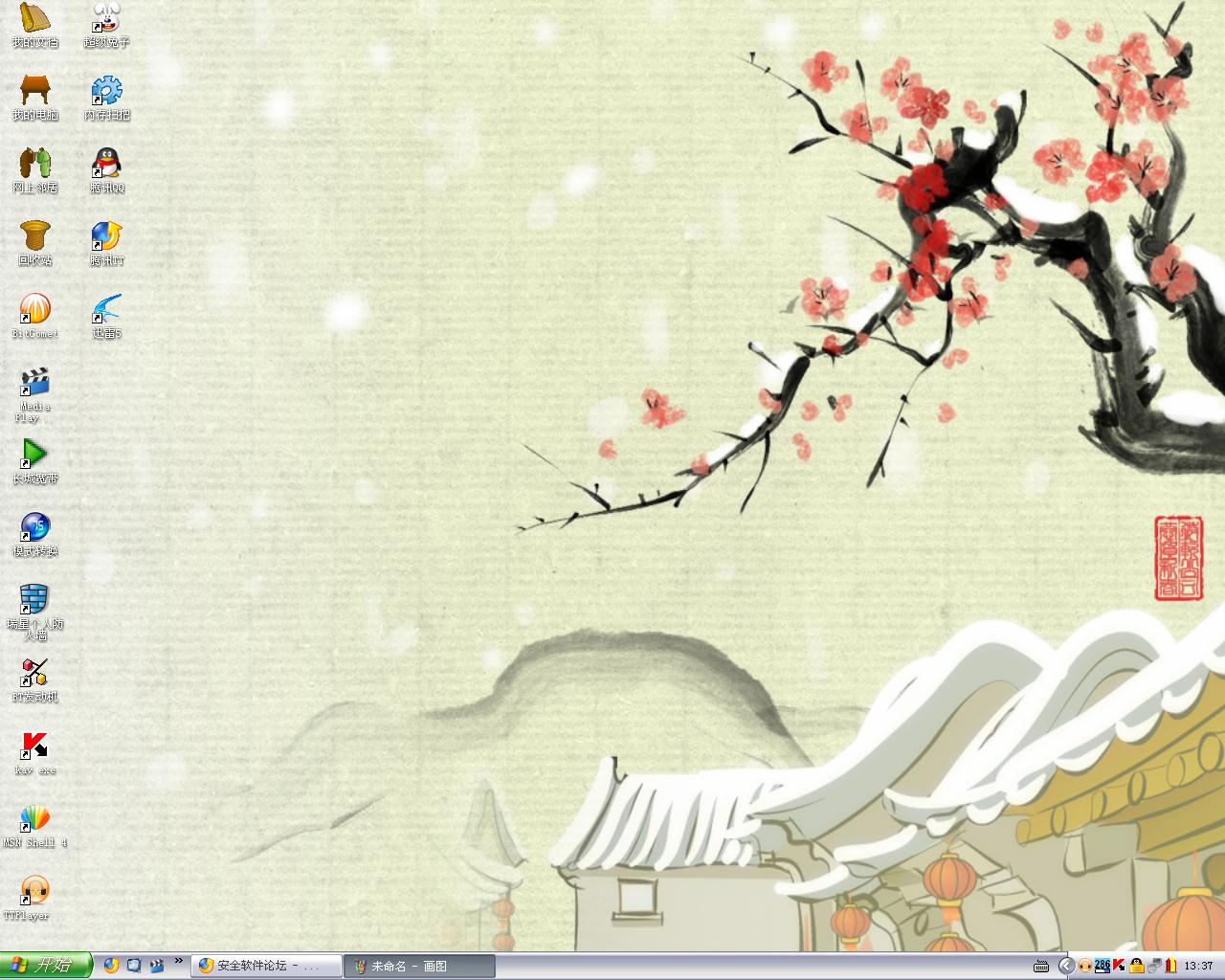Click the yellow padlock tray icon
The image size is (1225, 980).
[x=1136, y=966]
